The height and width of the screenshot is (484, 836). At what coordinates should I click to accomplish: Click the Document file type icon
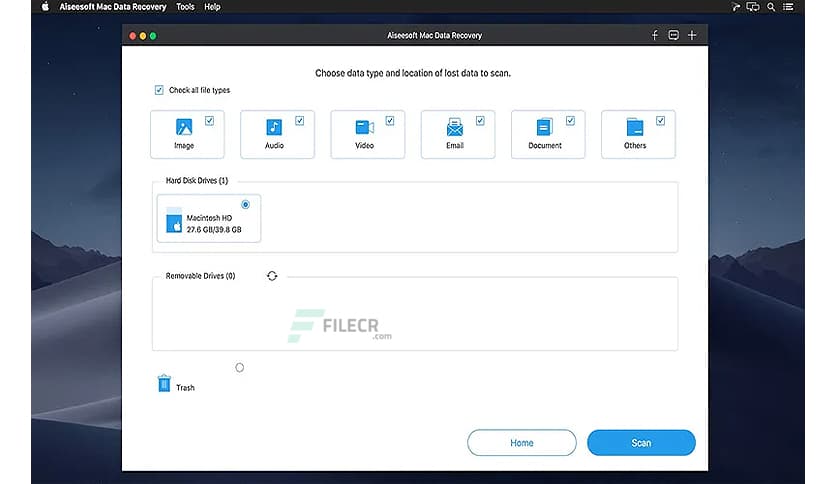pos(544,127)
